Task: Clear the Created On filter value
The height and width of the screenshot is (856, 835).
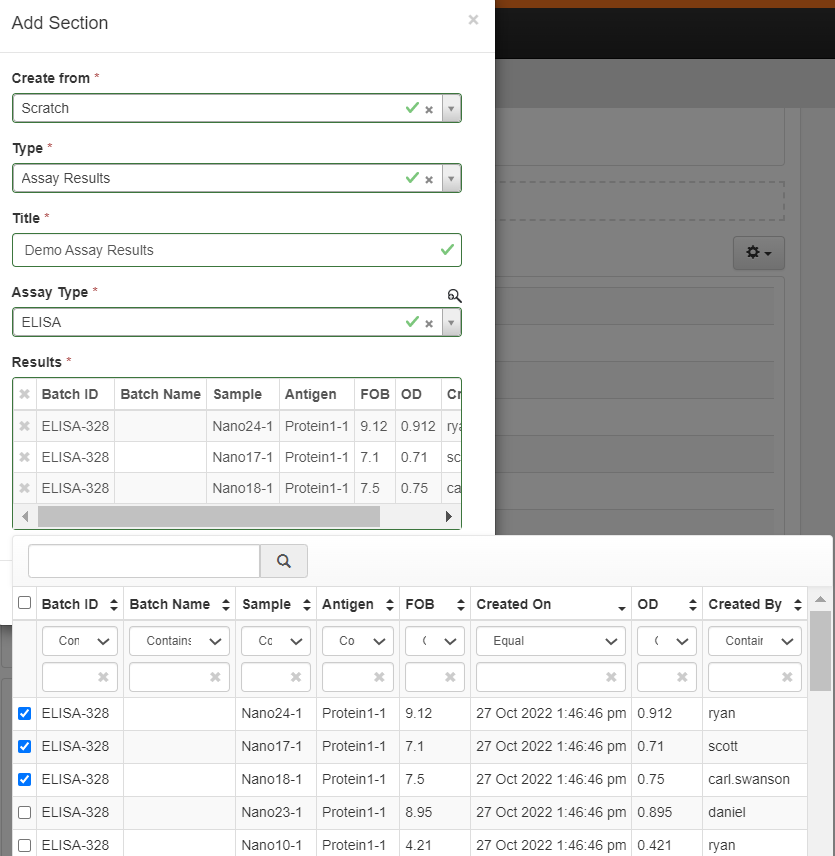Action: 610,677
